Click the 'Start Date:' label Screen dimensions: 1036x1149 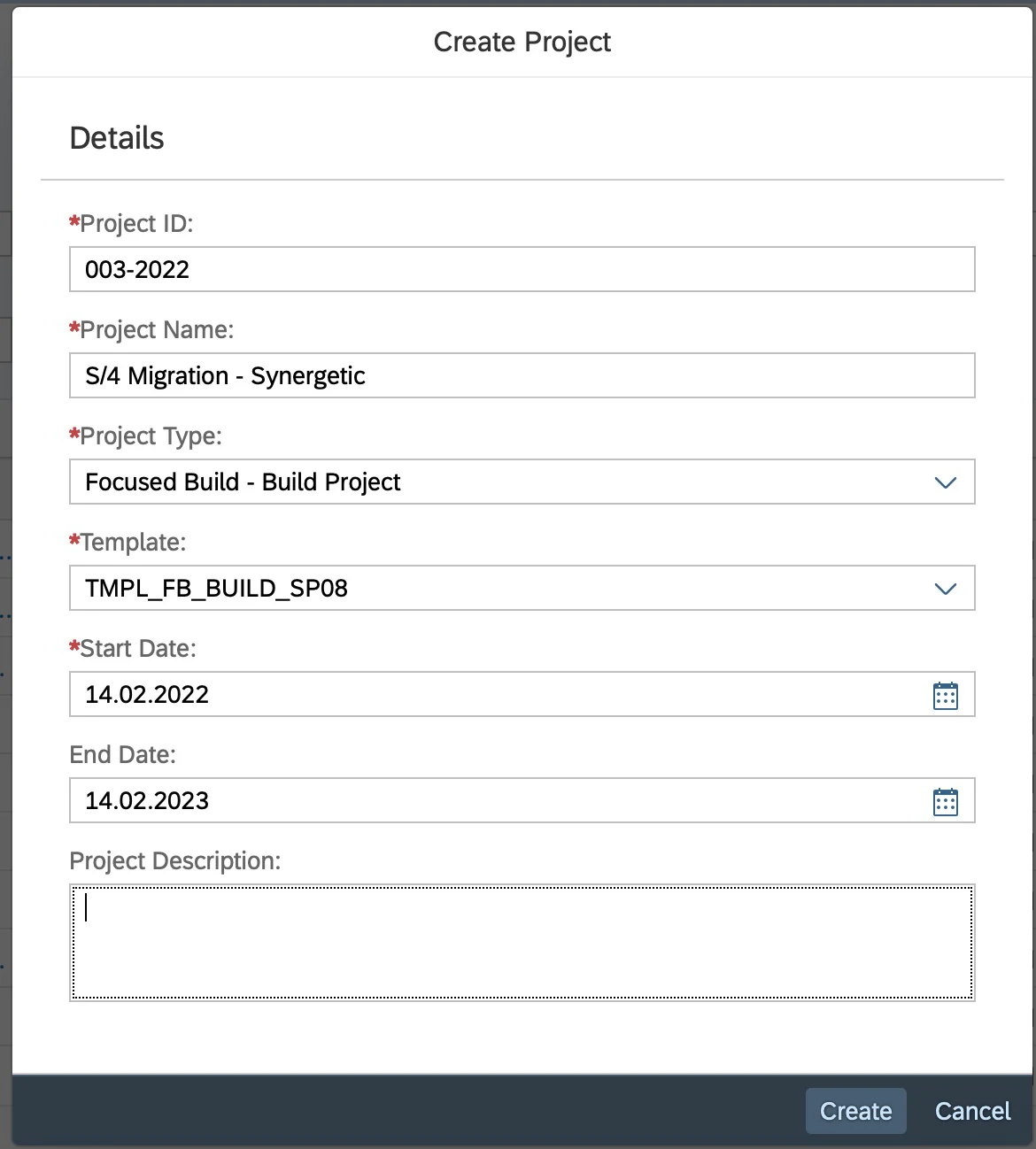tap(138, 649)
